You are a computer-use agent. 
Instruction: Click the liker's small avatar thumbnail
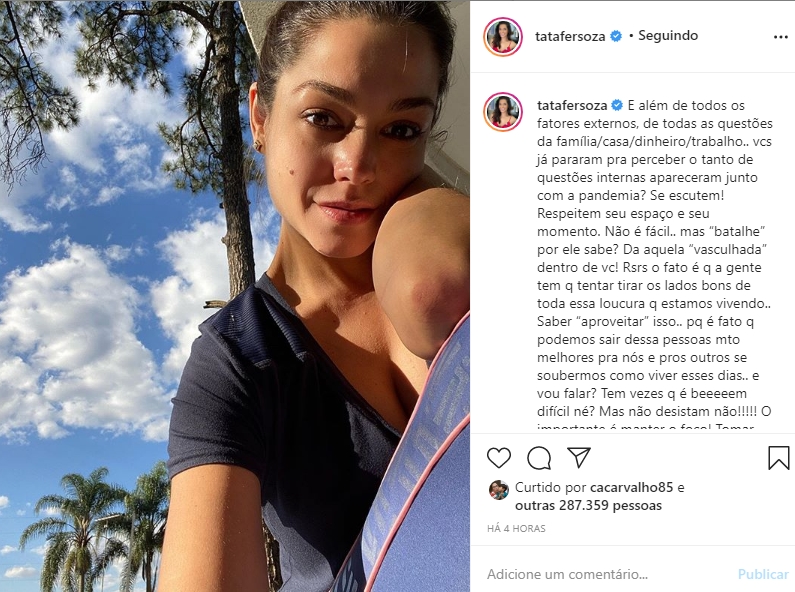498,490
